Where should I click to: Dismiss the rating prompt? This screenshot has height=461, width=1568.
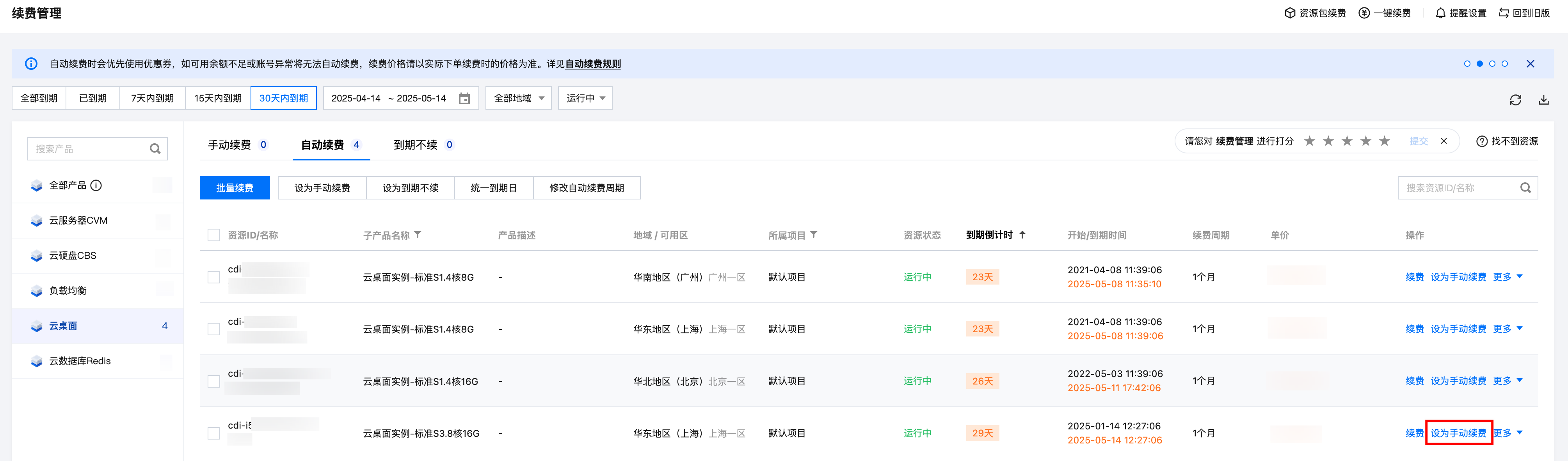pos(1444,141)
